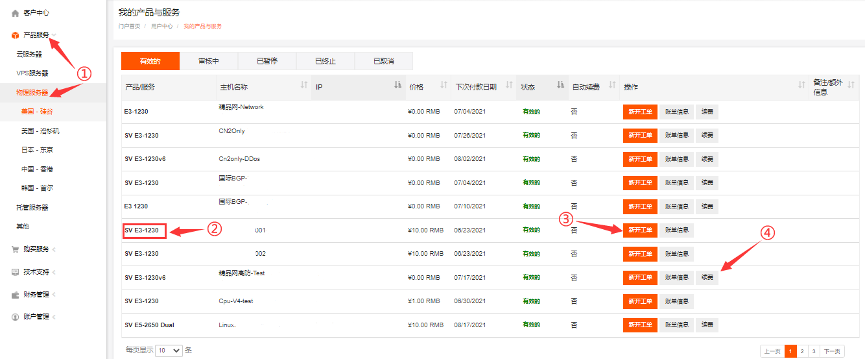Click sort arrows in 自动续费 column header

pos(611,85)
